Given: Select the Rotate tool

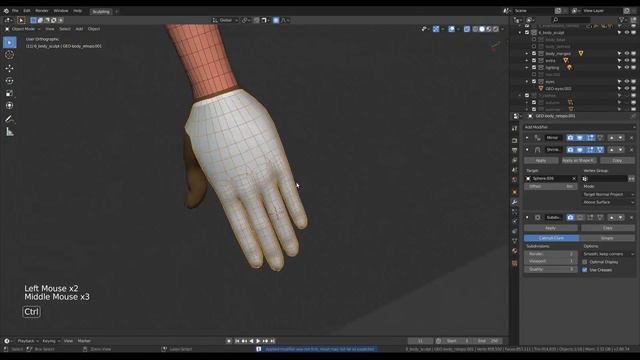Looking at the screenshot, I should click(9, 81).
